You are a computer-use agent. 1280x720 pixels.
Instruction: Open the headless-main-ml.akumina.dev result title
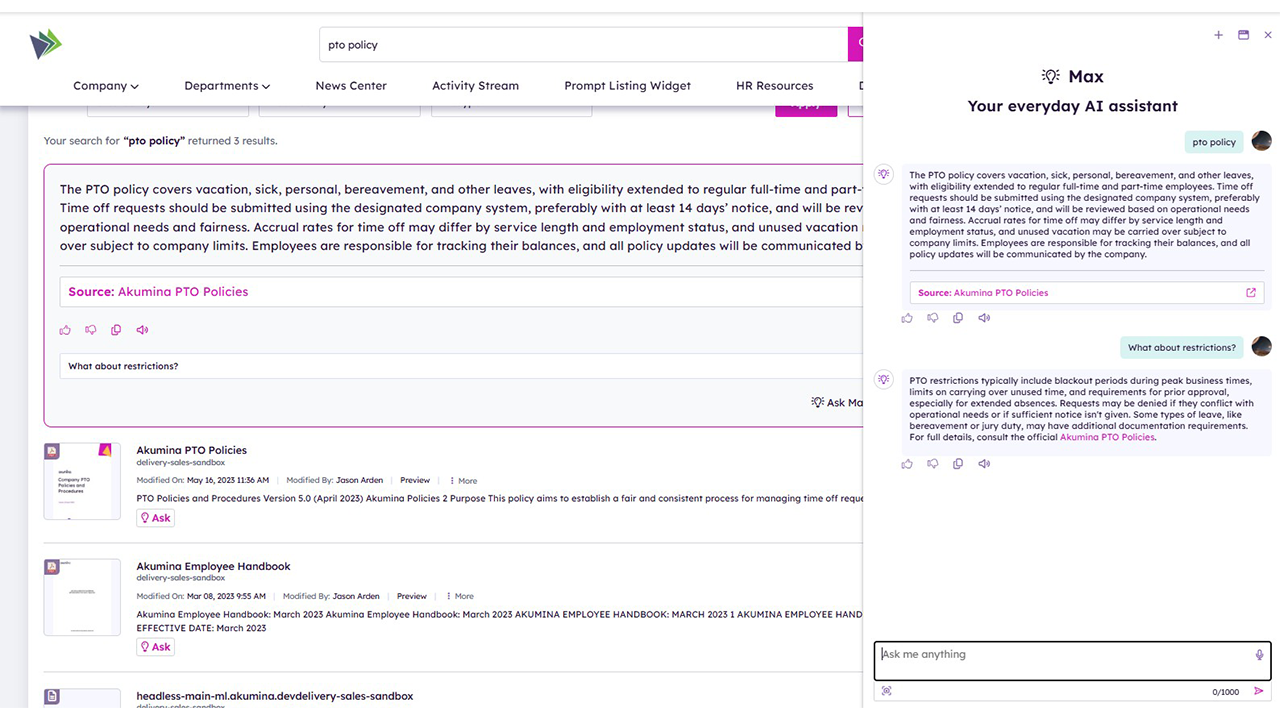pos(274,696)
